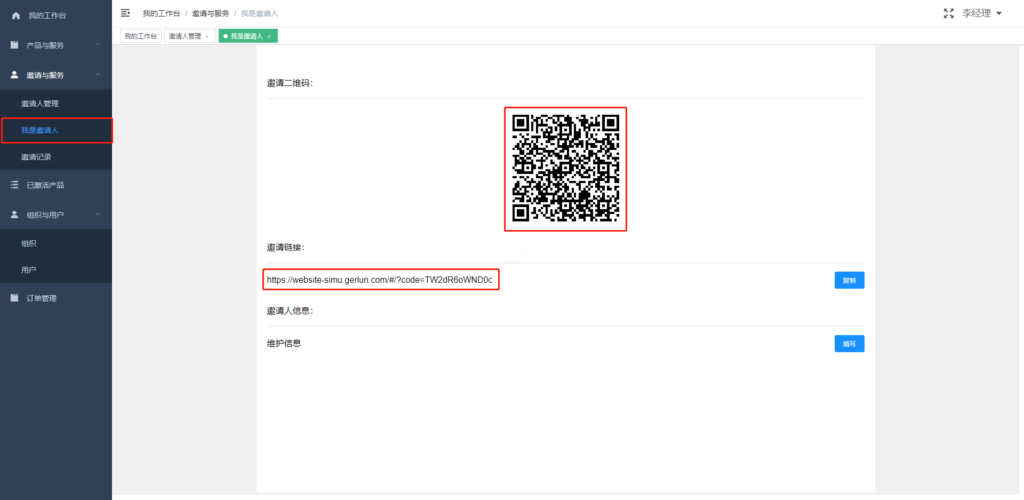Click the 订单管理 label in sidebar
The image size is (1024, 500).
[42, 298]
